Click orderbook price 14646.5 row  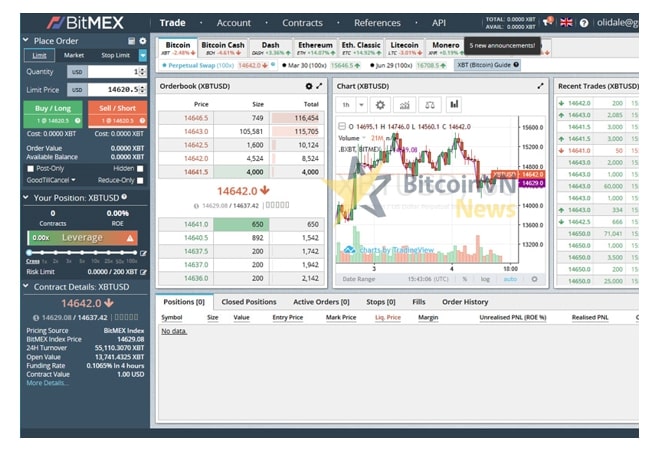pos(240,118)
